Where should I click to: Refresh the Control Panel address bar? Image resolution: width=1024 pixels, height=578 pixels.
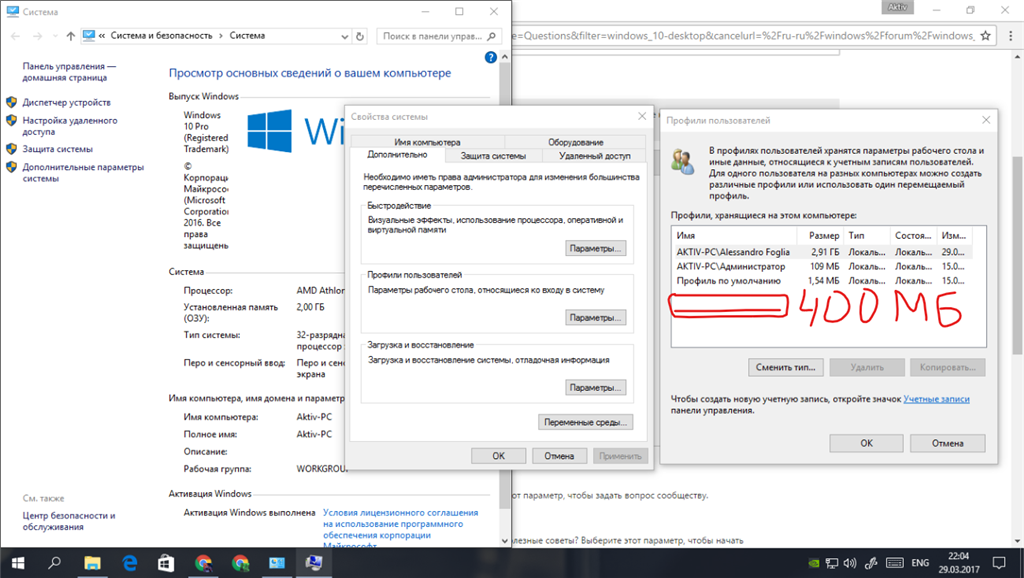pyautogui.click(x=360, y=37)
